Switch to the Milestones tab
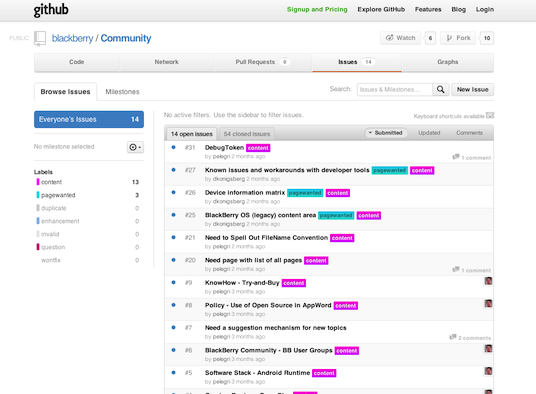The image size is (536, 394). click(122, 92)
